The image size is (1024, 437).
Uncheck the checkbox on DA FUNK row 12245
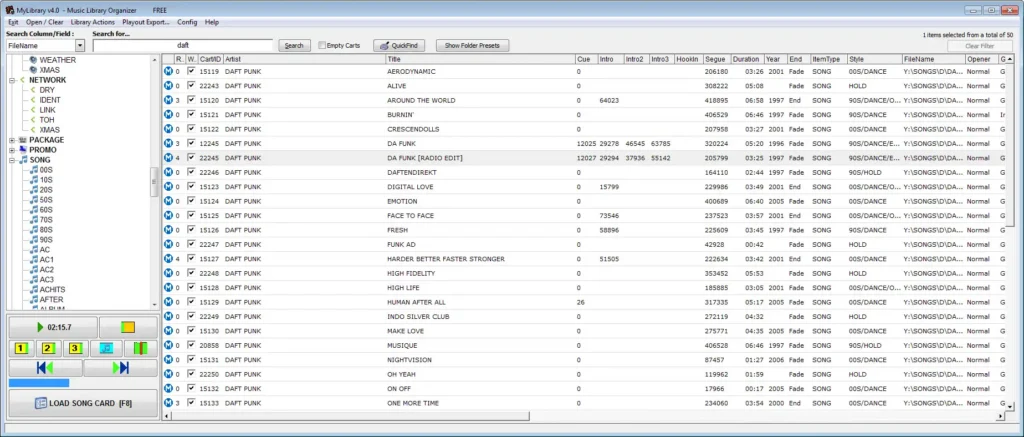pos(191,142)
